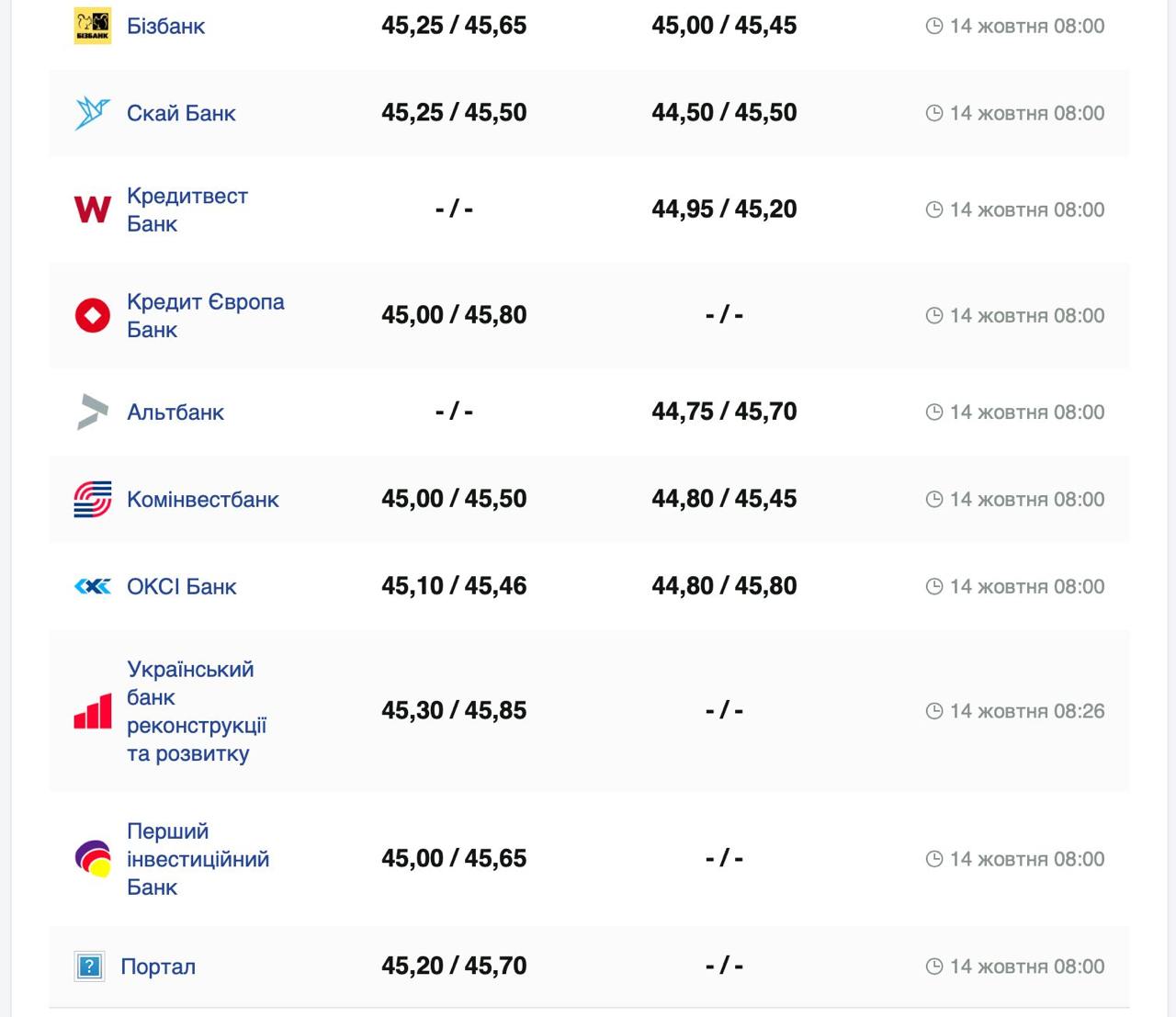Open the Комінвестбанк link
The image size is (1176, 1017).
click(x=203, y=499)
